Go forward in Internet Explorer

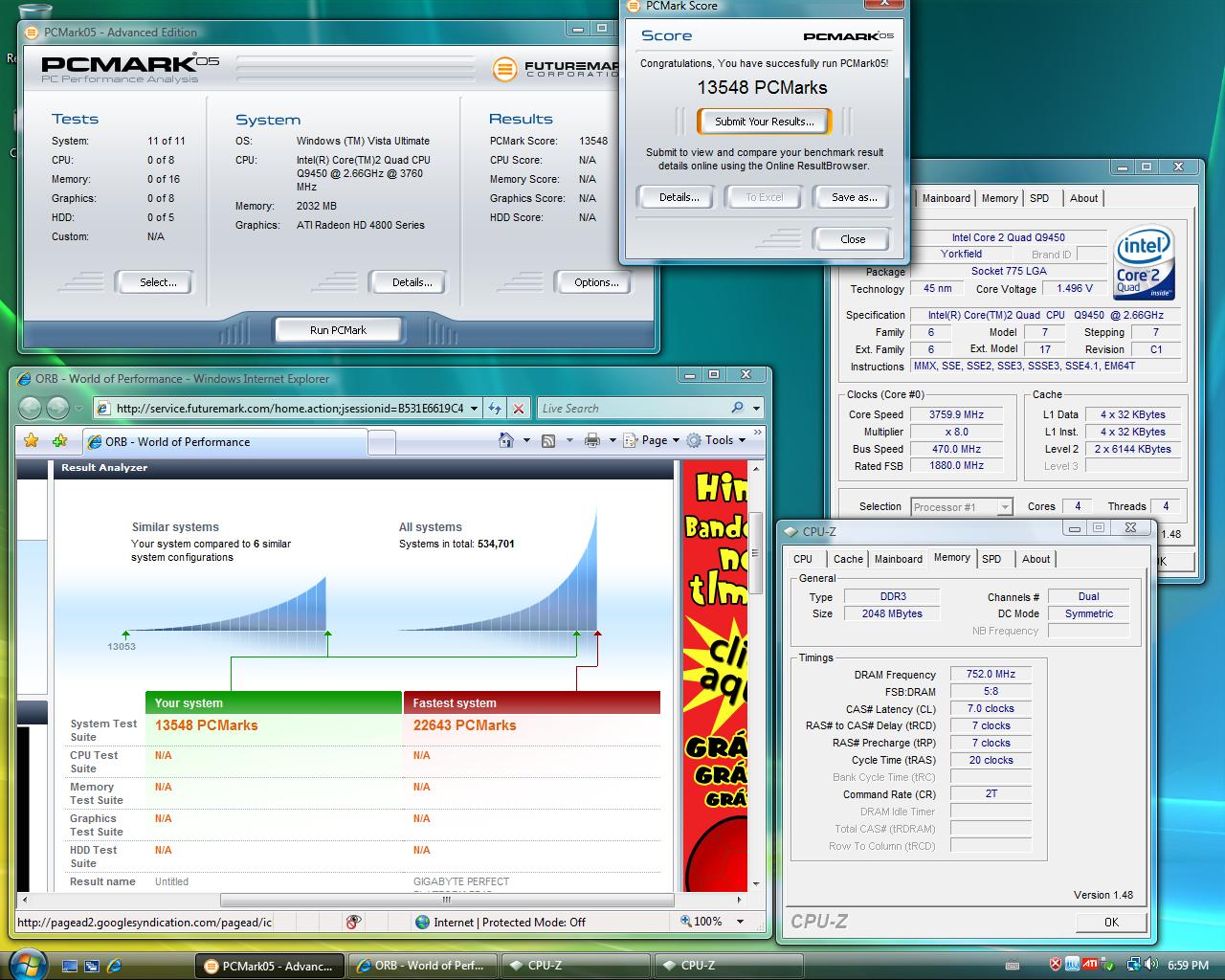57,408
